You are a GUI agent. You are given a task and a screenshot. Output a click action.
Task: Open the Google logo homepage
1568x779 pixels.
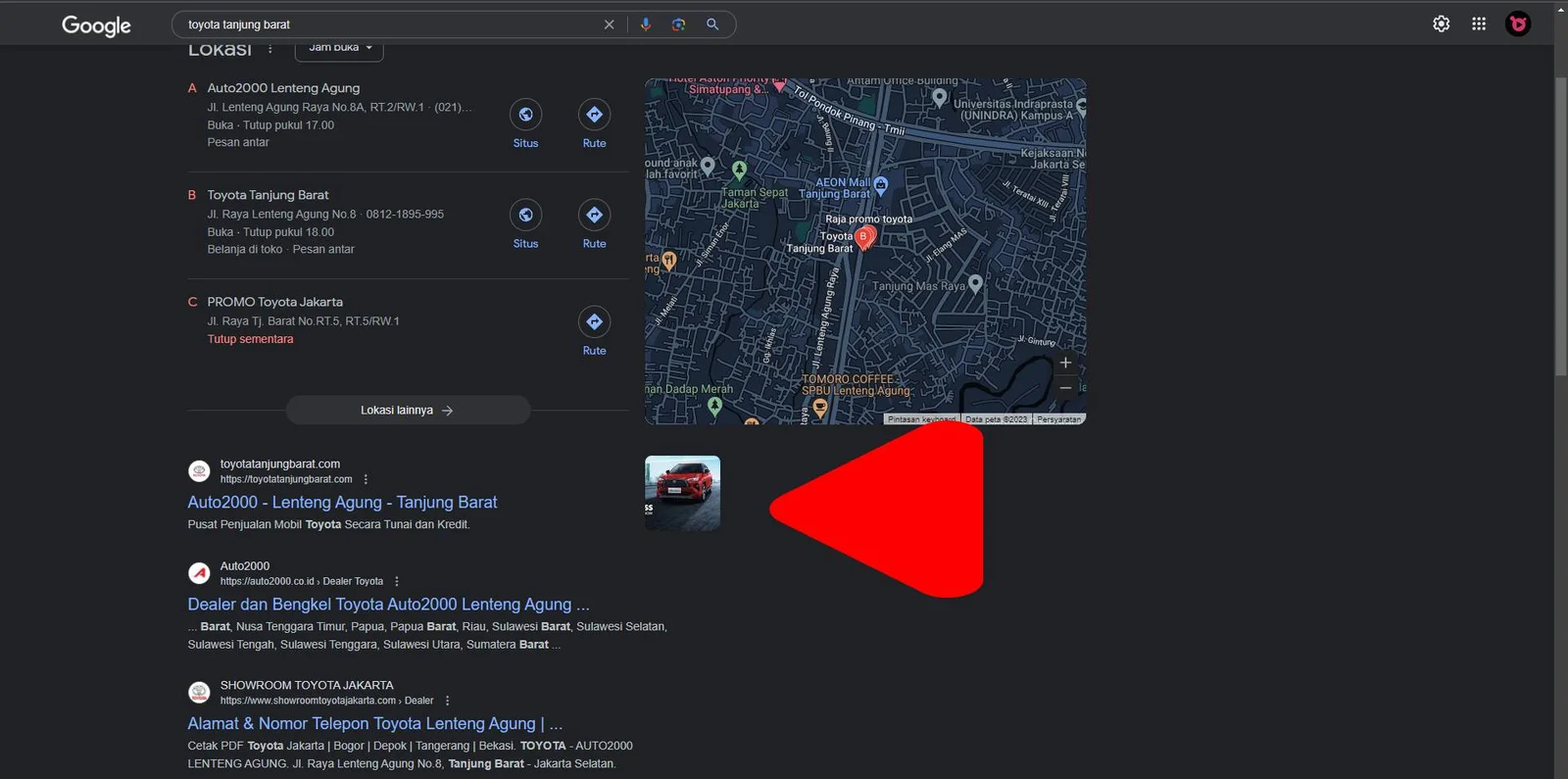pos(96,25)
